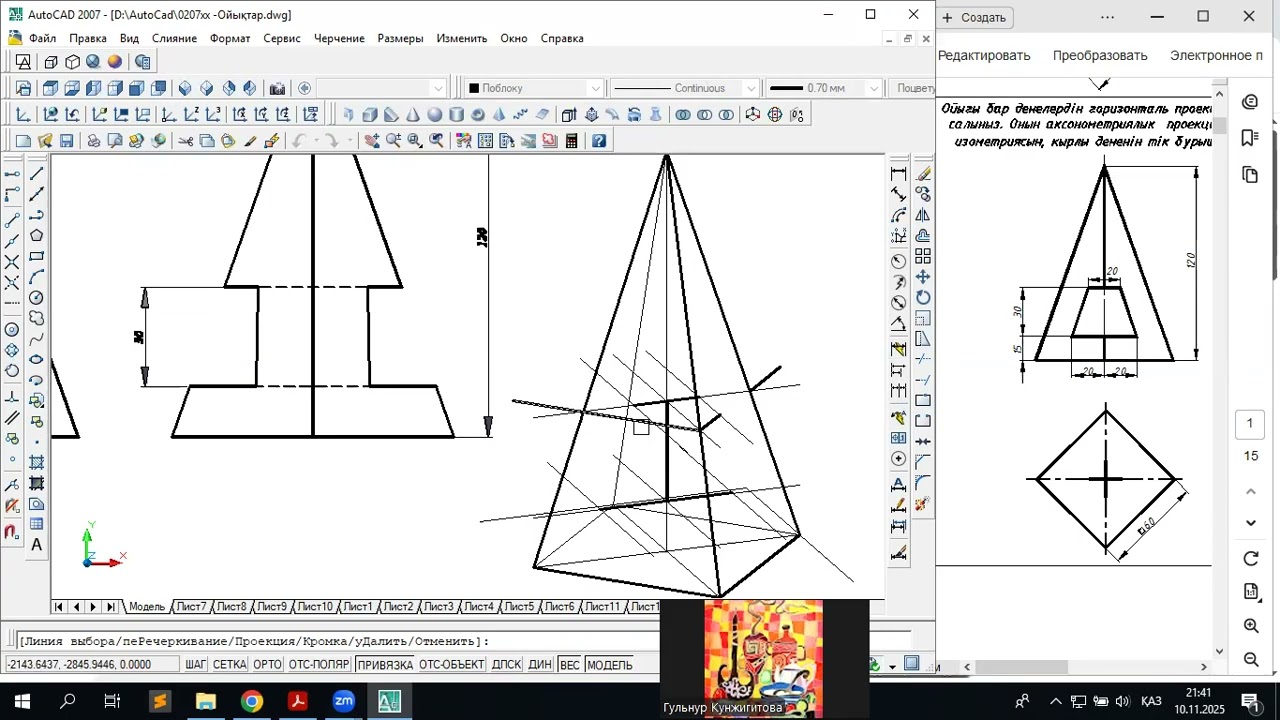Screen dimensions: 1280x720
Task: Open the Quick Calculator
Action: (571, 141)
